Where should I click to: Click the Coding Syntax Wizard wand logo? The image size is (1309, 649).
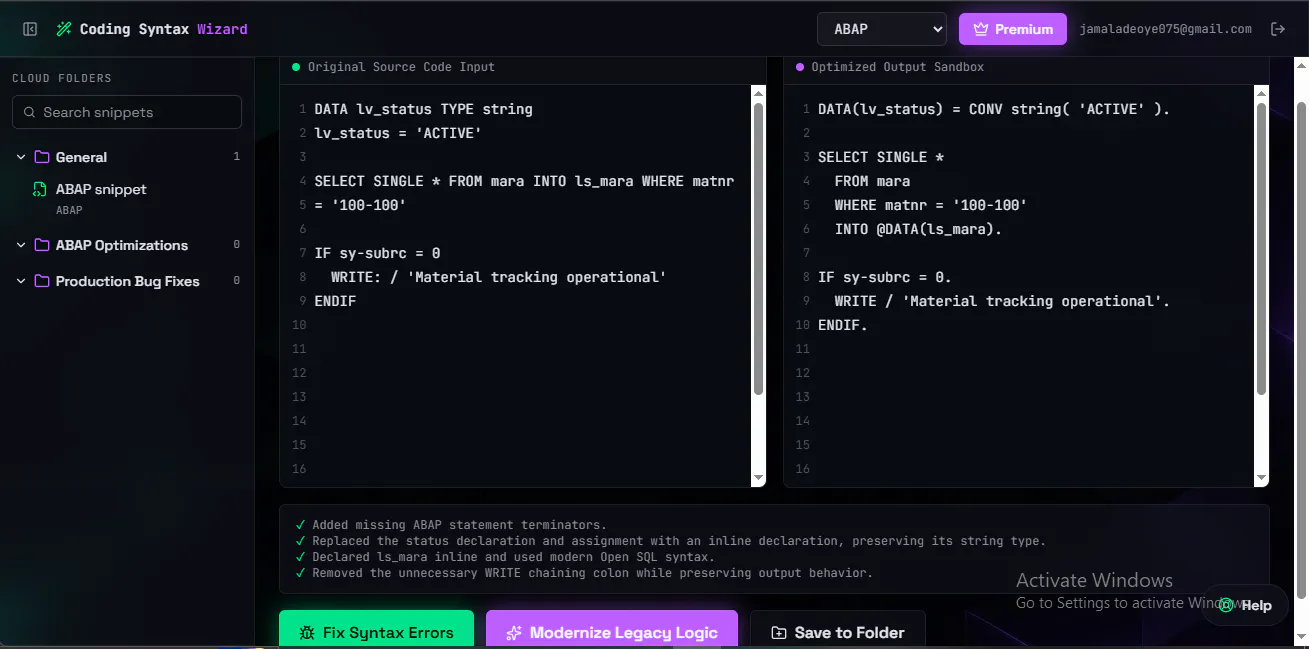[x=64, y=29]
